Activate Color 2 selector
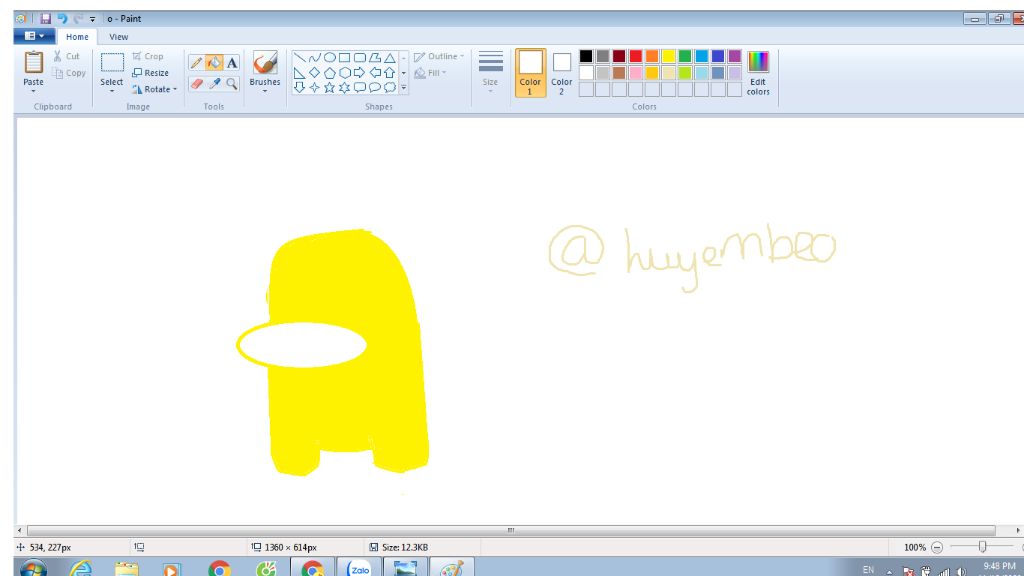This screenshot has width=1024, height=576. pyautogui.click(x=562, y=72)
